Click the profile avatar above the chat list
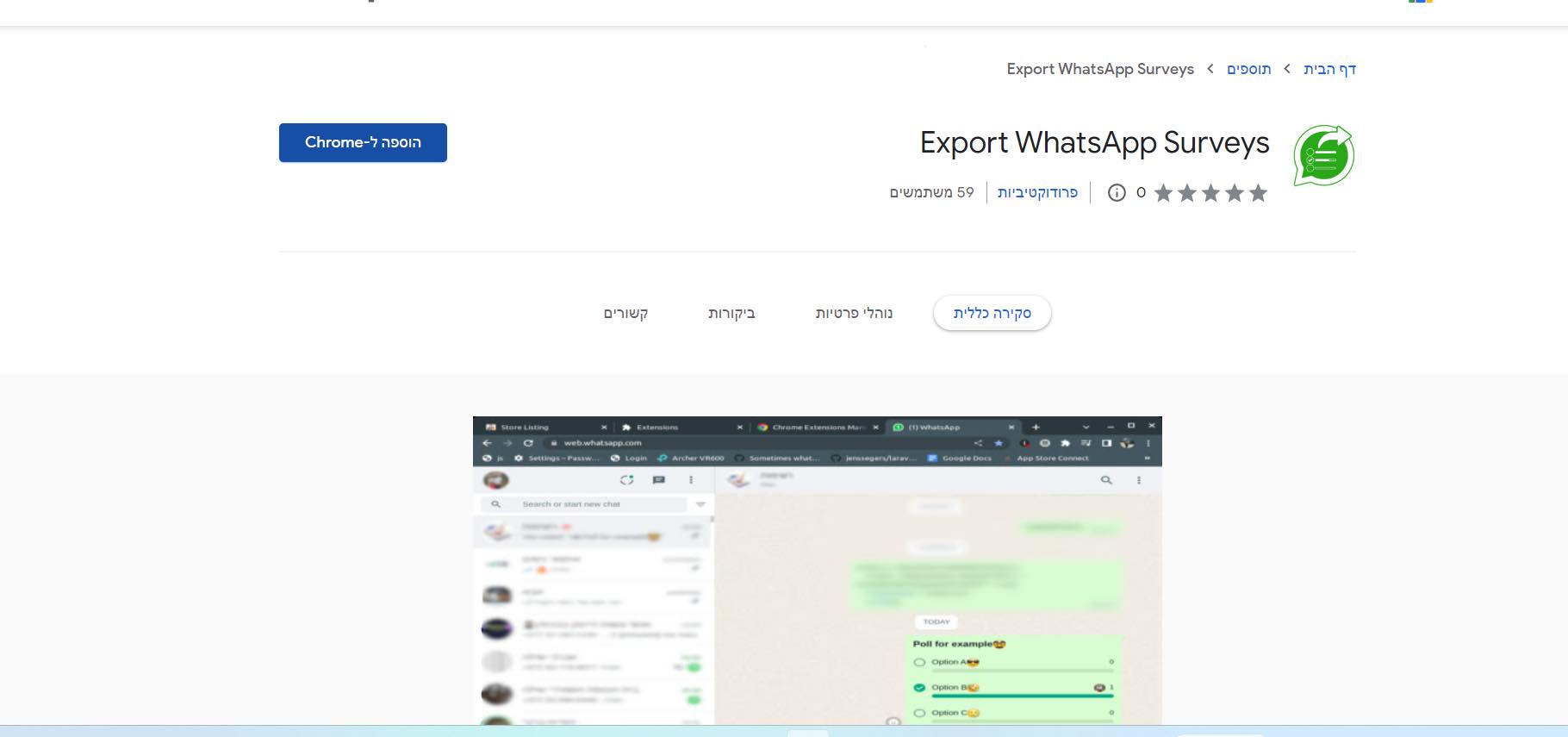Image resolution: width=1568 pixels, height=737 pixels. click(496, 480)
